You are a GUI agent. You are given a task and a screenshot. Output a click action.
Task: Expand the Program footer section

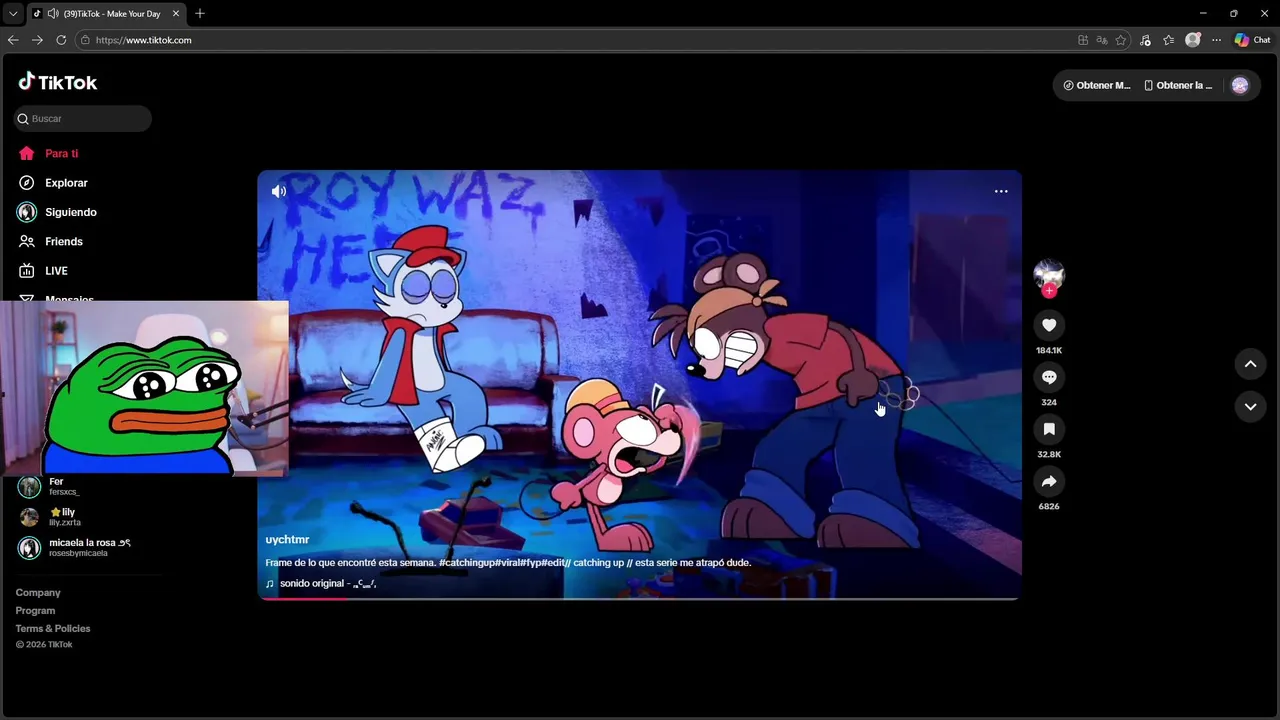(x=35, y=611)
